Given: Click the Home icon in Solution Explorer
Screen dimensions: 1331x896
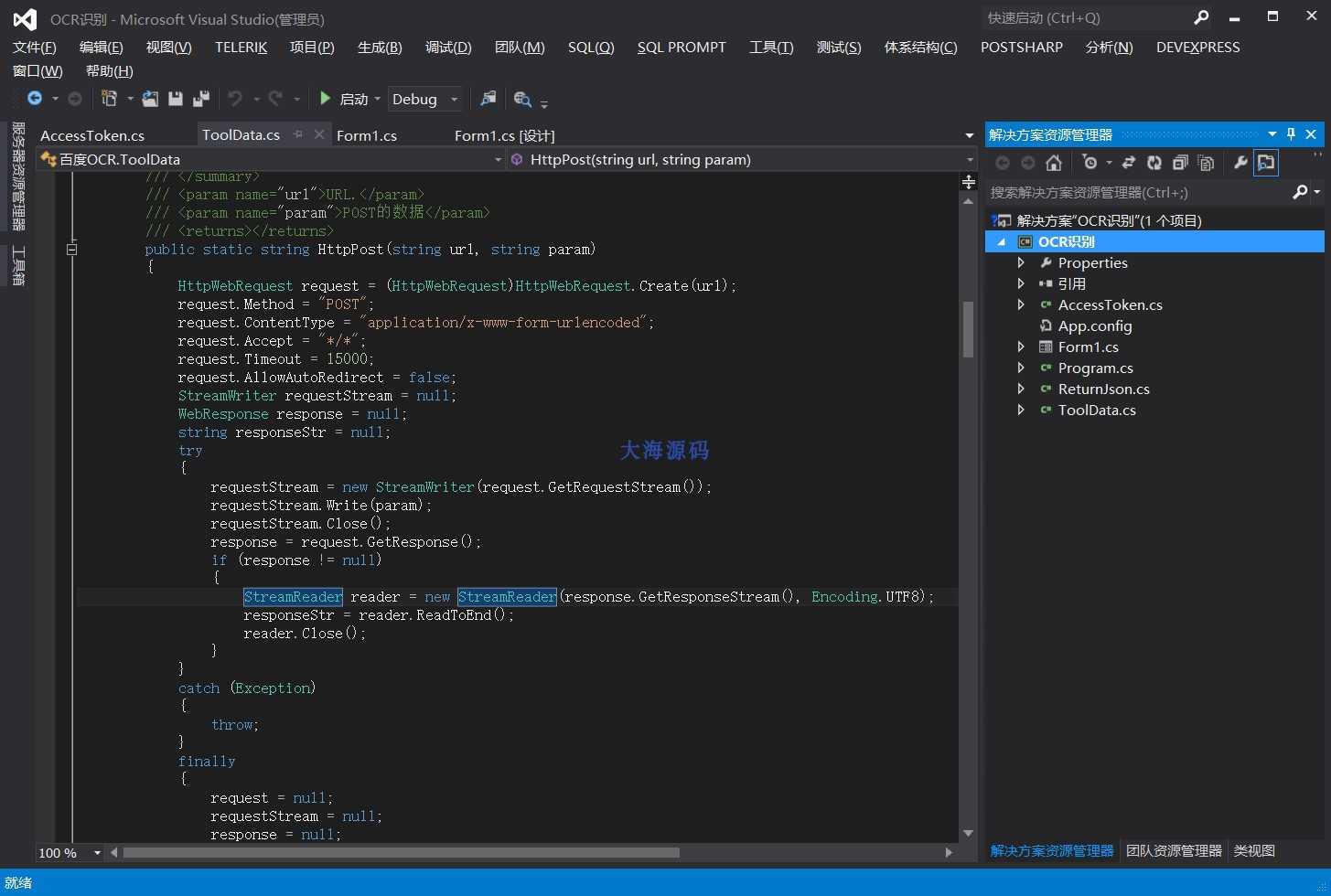Looking at the screenshot, I should 1054,163.
